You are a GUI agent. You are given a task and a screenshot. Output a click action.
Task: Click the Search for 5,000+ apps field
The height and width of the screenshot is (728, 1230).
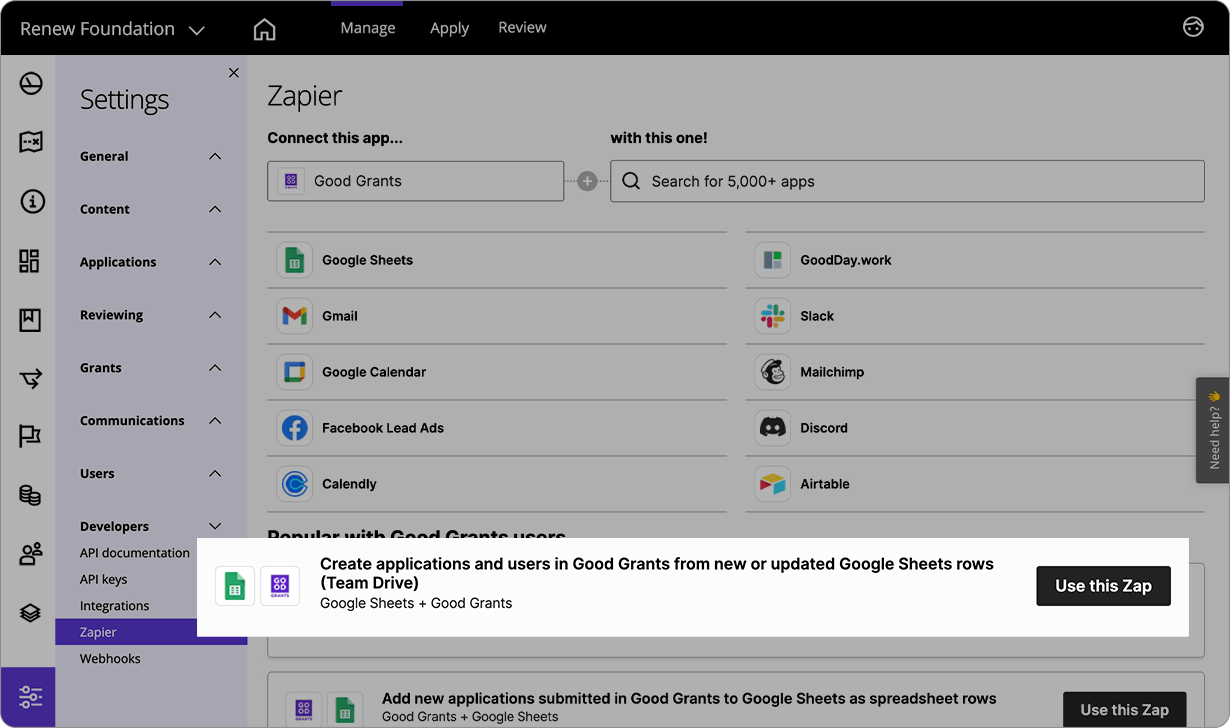[907, 180]
